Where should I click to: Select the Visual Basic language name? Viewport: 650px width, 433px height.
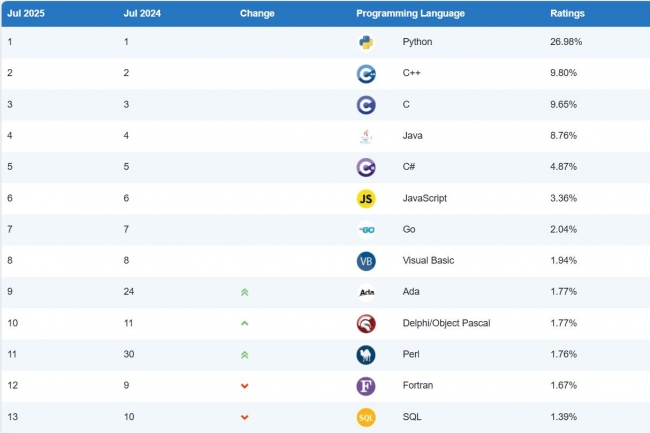[428, 260]
